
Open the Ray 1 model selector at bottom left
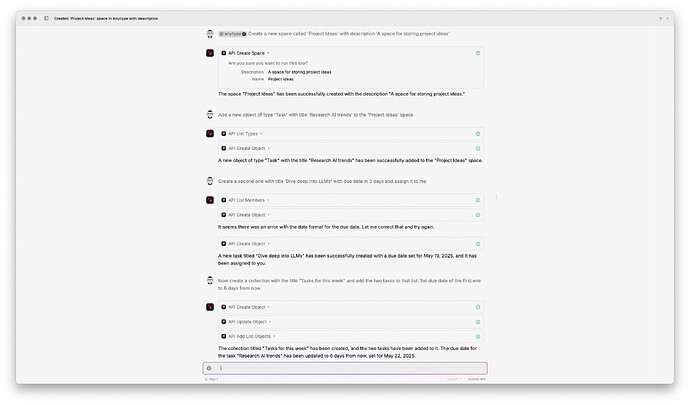click(212, 379)
